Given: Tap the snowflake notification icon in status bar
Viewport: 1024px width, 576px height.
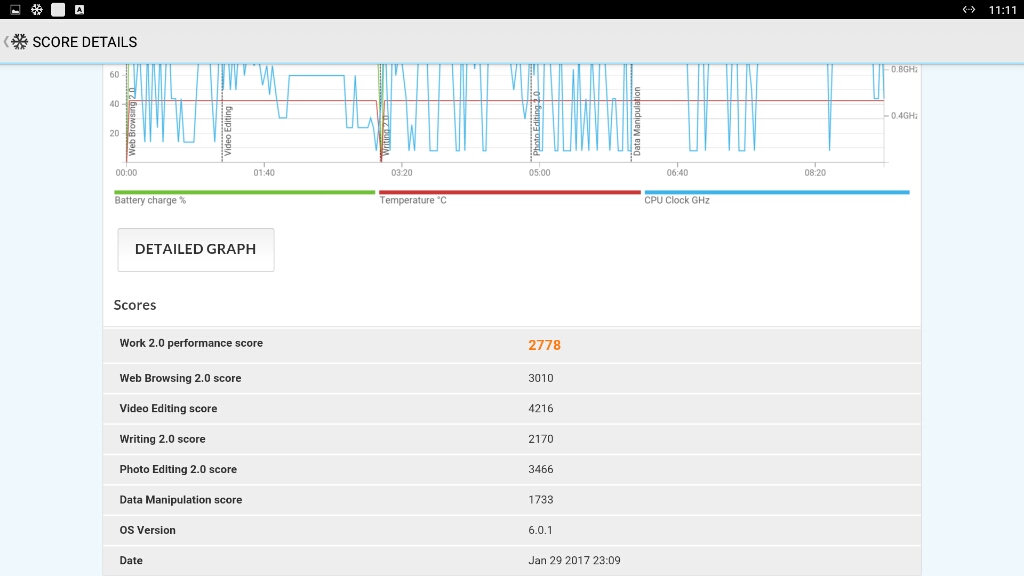Looking at the screenshot, I should click(37, 10).
